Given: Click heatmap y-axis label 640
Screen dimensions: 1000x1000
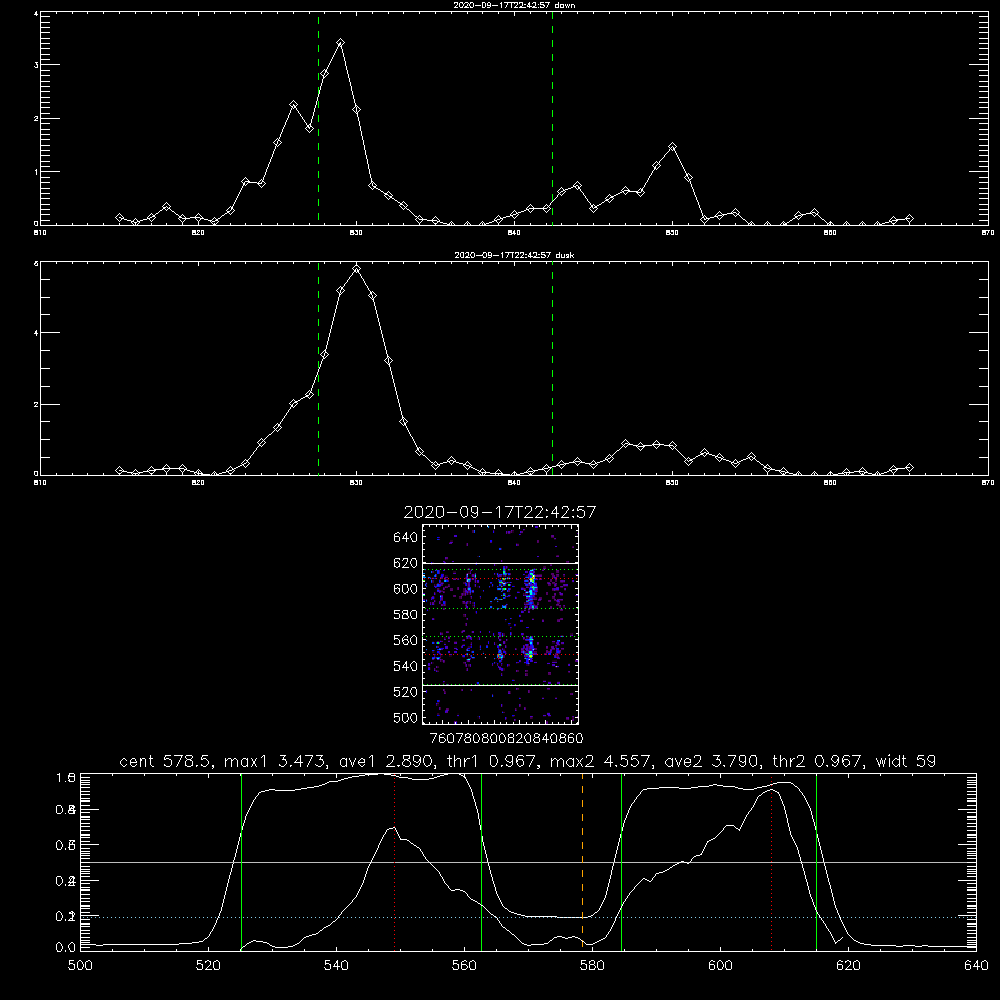Looking at the screenshot, I should pos(406,538).
